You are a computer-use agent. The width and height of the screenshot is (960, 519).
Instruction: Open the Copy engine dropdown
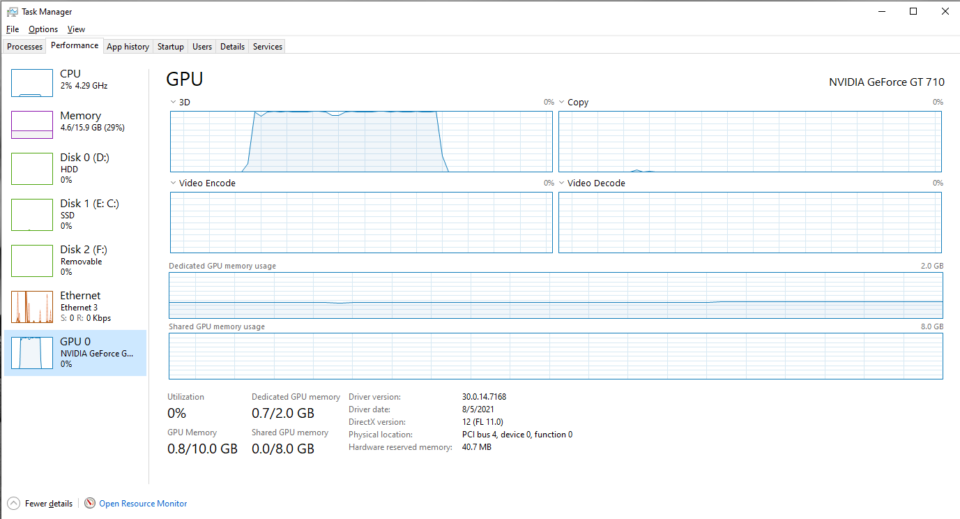pos(561,102)
